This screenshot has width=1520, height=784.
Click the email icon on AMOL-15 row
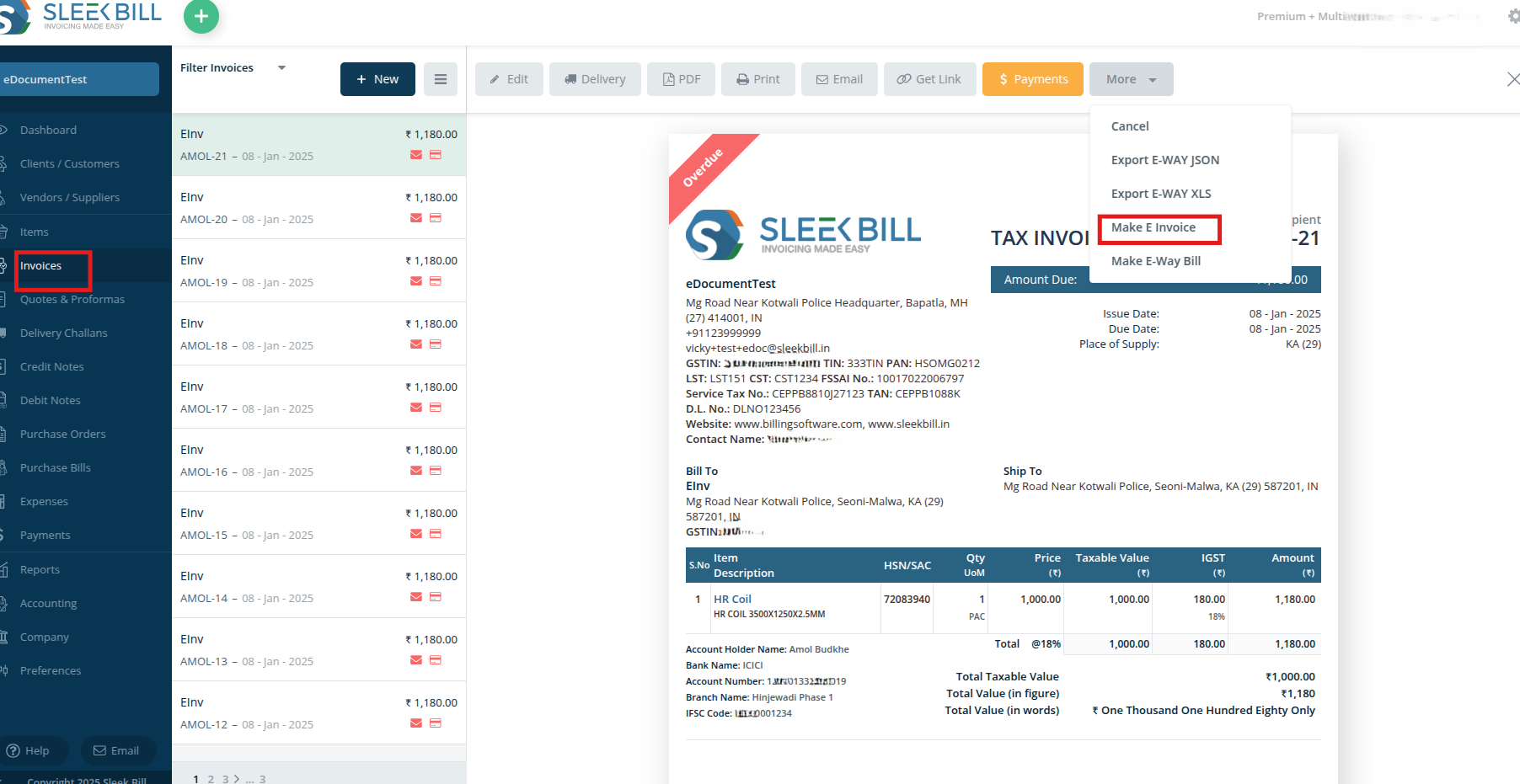coord(416,534)
